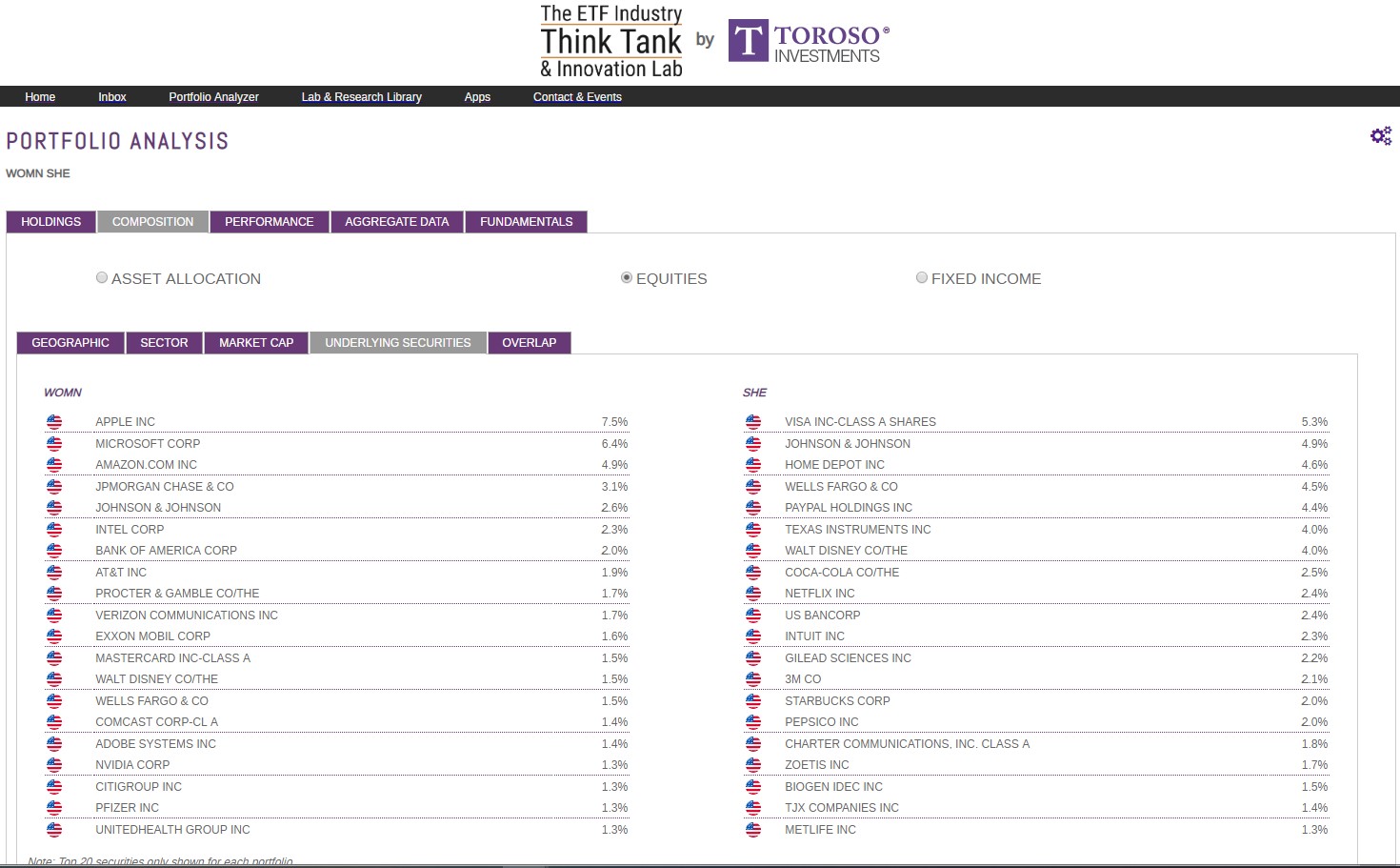1400x868 pixels.
Task: Click the 5.3% value for Visa
Action: [1314, 422]
